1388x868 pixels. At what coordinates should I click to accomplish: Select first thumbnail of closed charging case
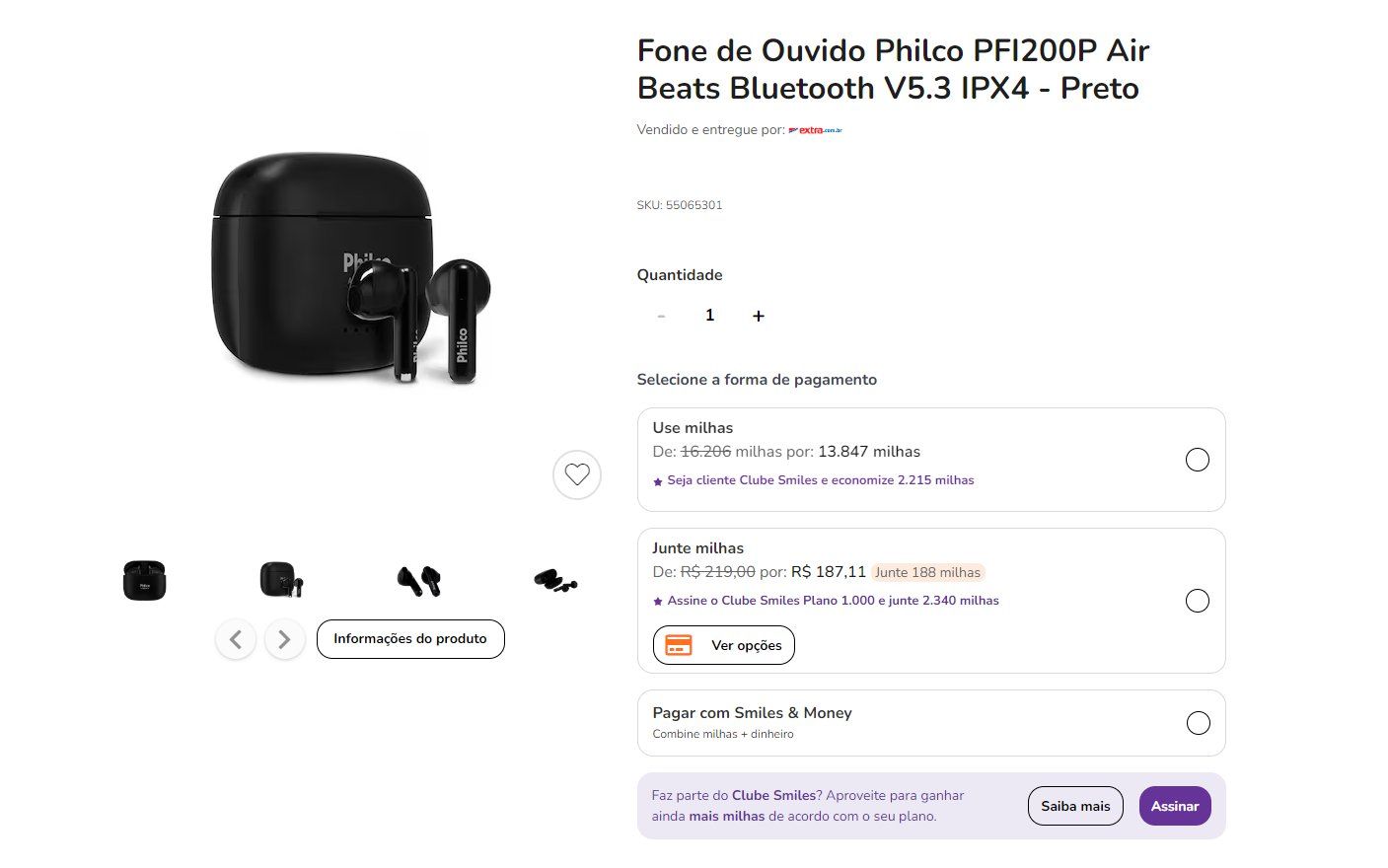tap(144, 580)
